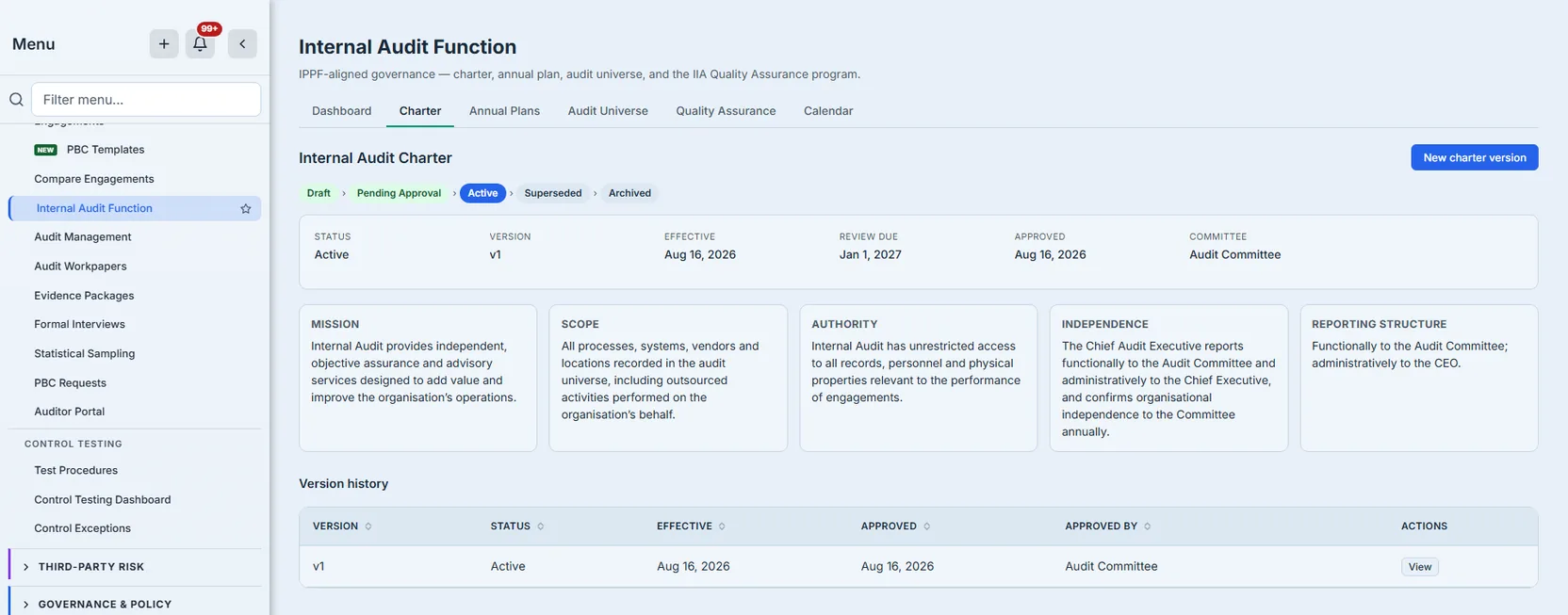Select the Archived status step
Viewport: 1568px width, 615px height.
[629, 193]
